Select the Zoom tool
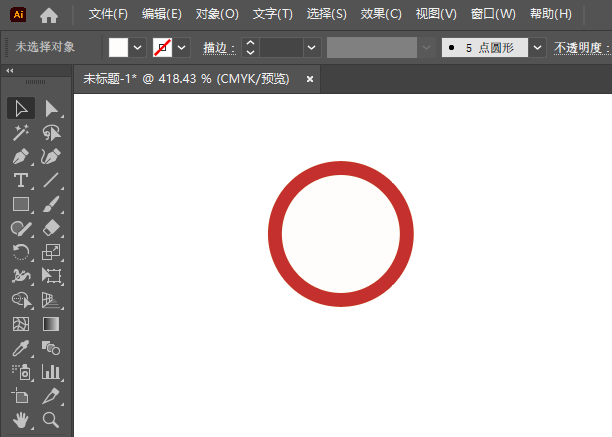 click(51, 420)
